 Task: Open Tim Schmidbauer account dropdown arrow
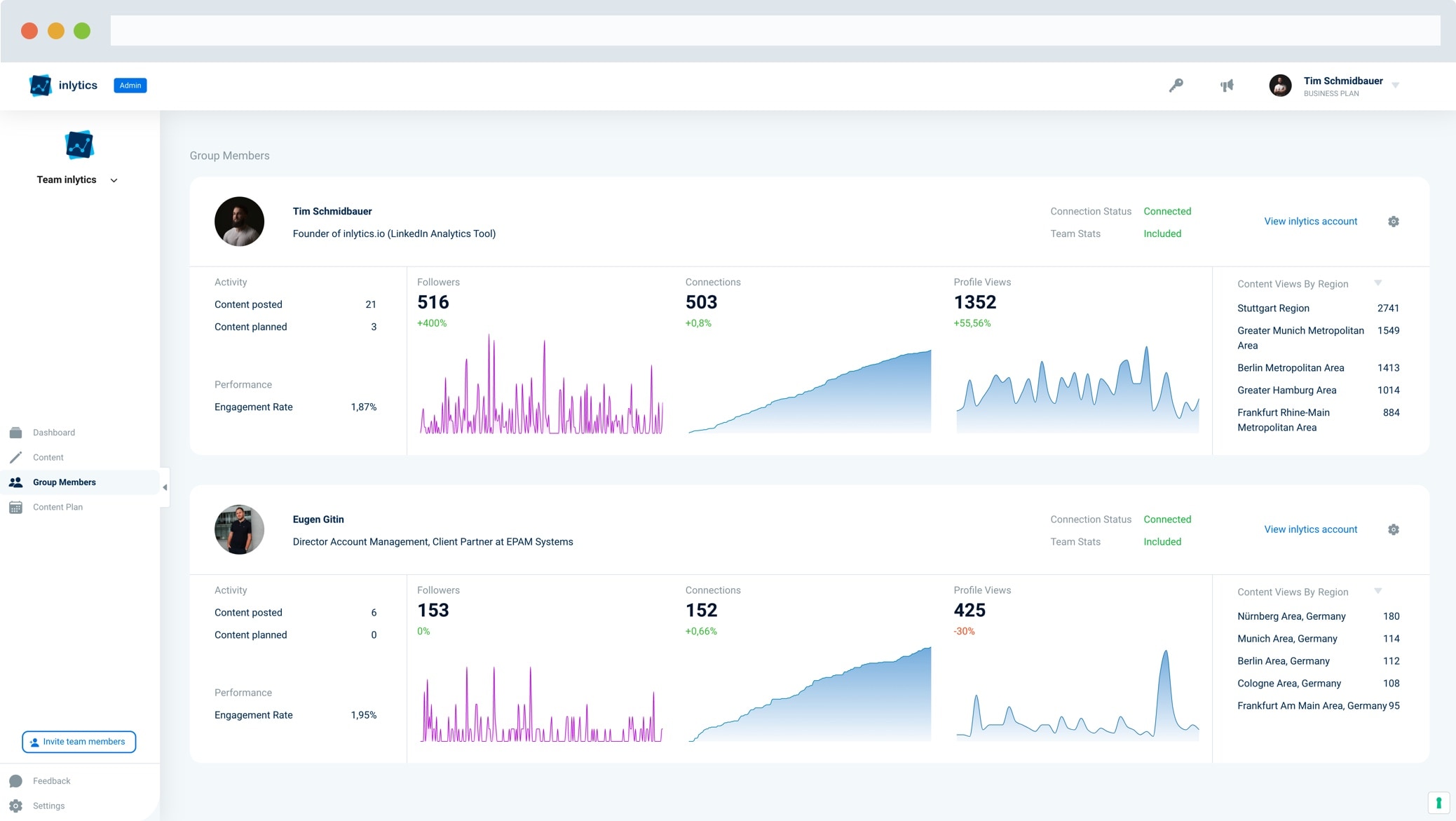point(1395,86)
